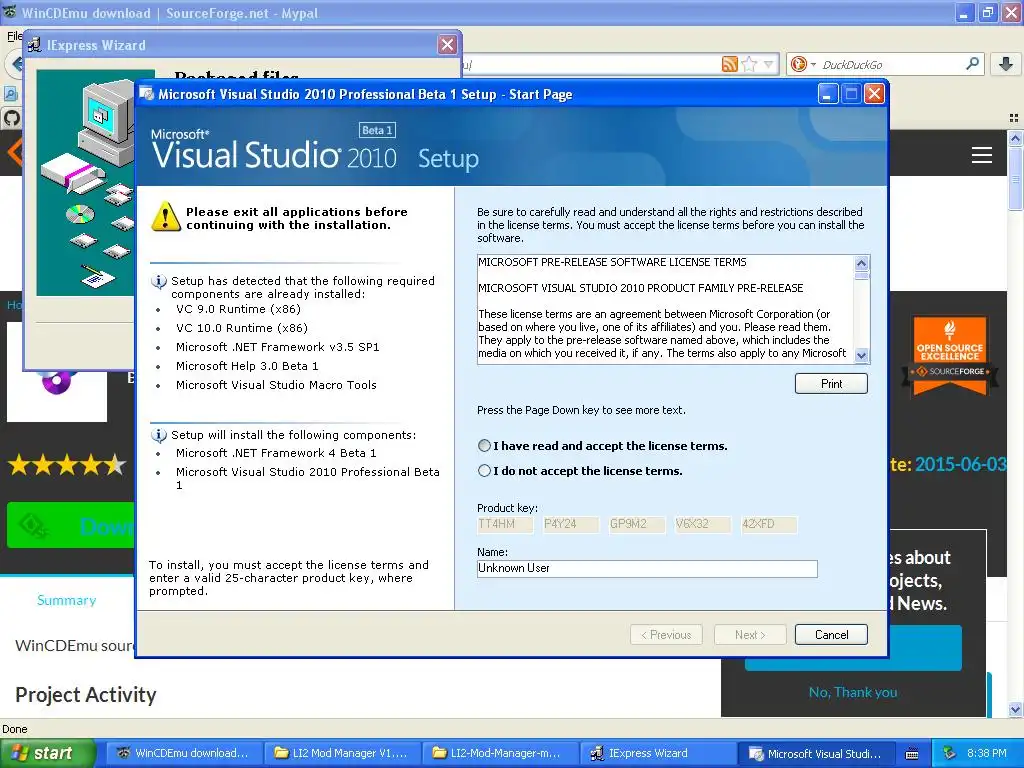
Task: Click the browser back arrow button
Action: [x=14, y=64]
